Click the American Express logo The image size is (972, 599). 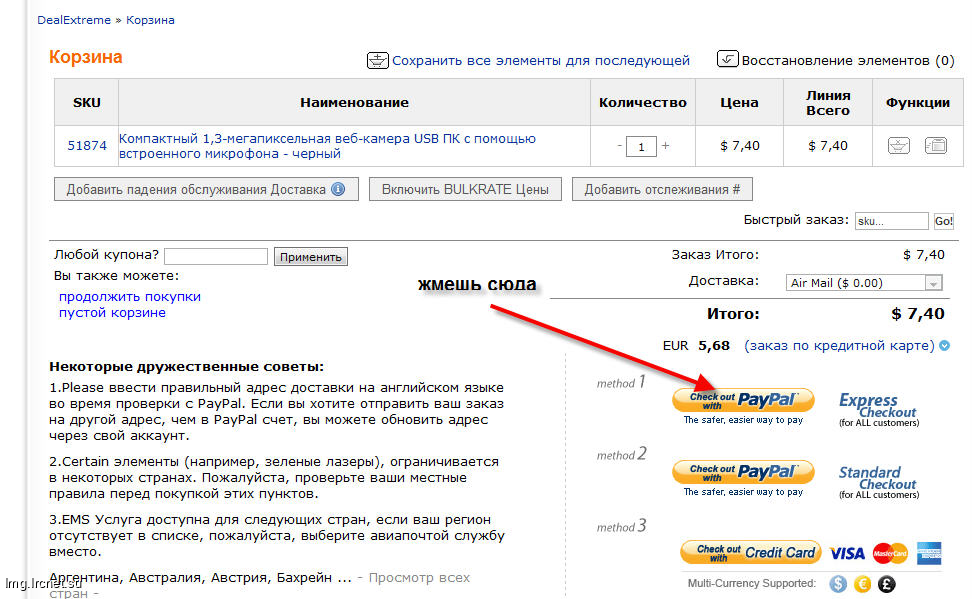coord(929,553)
